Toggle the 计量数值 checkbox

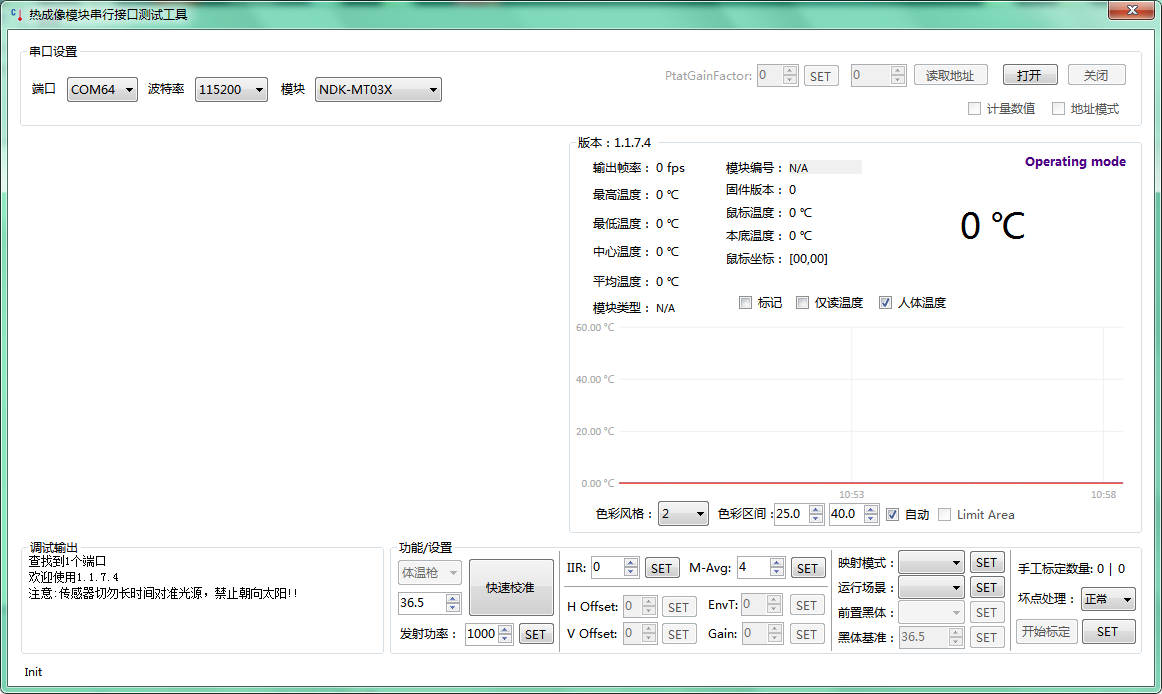click(x=975, y=108)
